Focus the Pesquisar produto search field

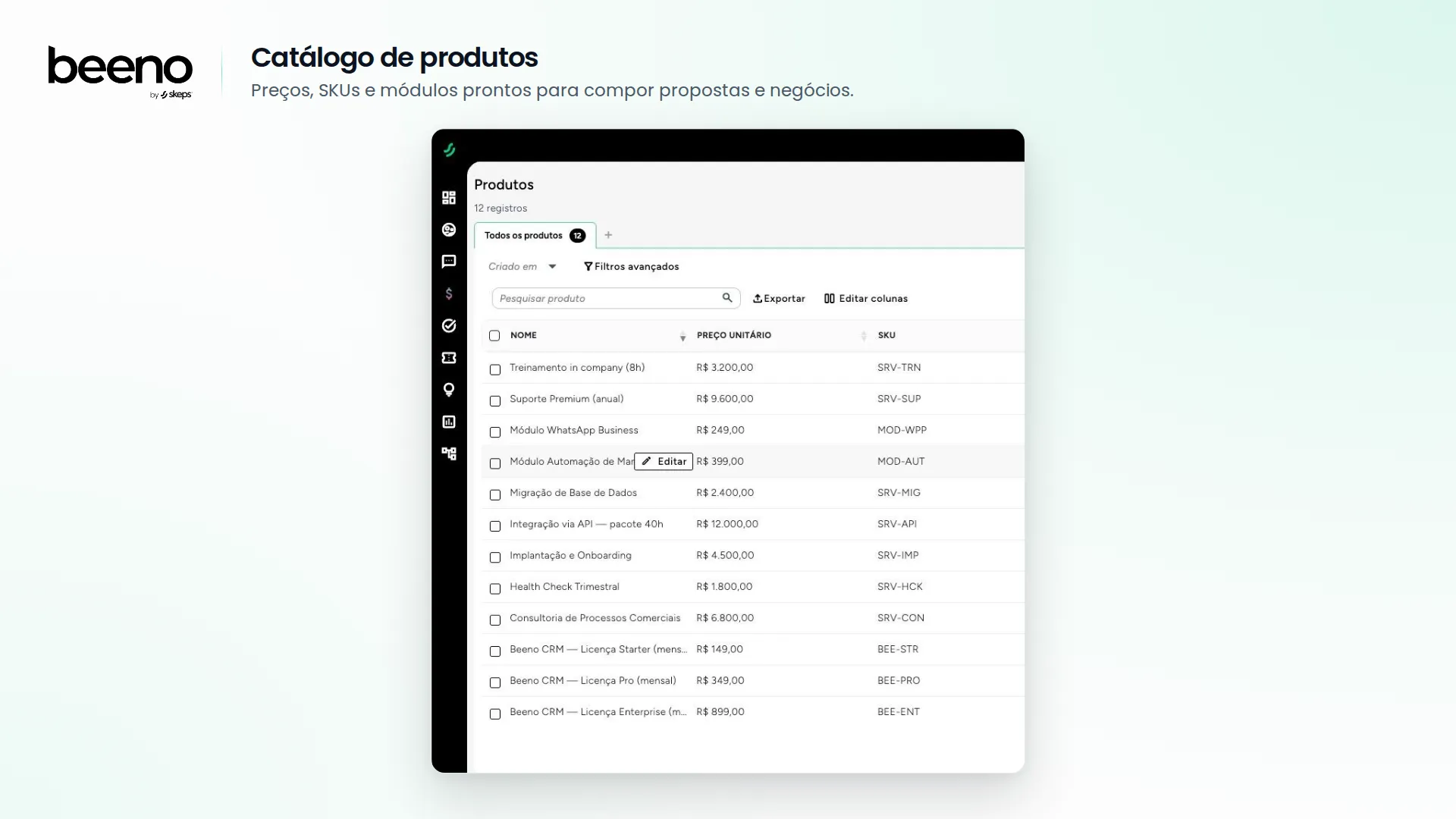pos(616,298)
